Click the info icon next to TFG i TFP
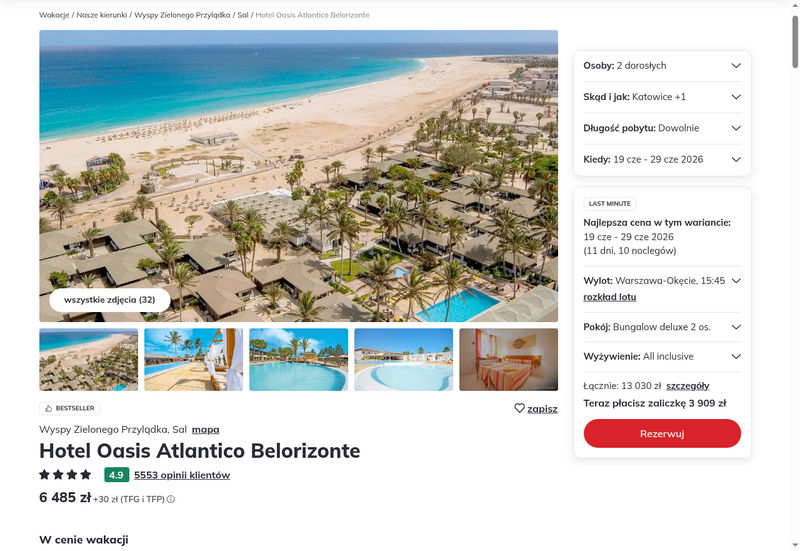Viewport: 800px width, 551px height. (171, 499)
